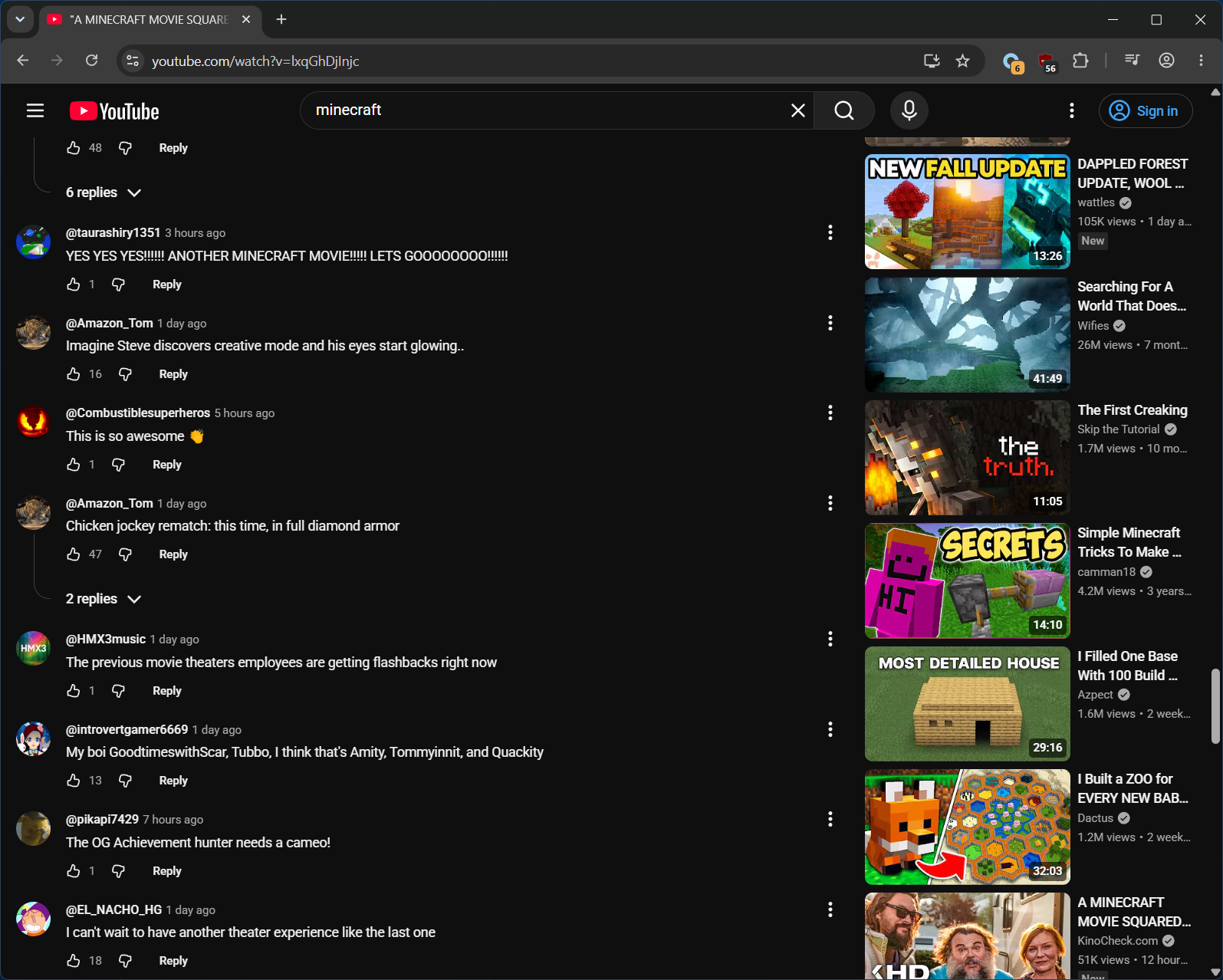The image size is (1223, 980).
Task: Like the 'This is so awesome' comment
Action: [74, 465]
